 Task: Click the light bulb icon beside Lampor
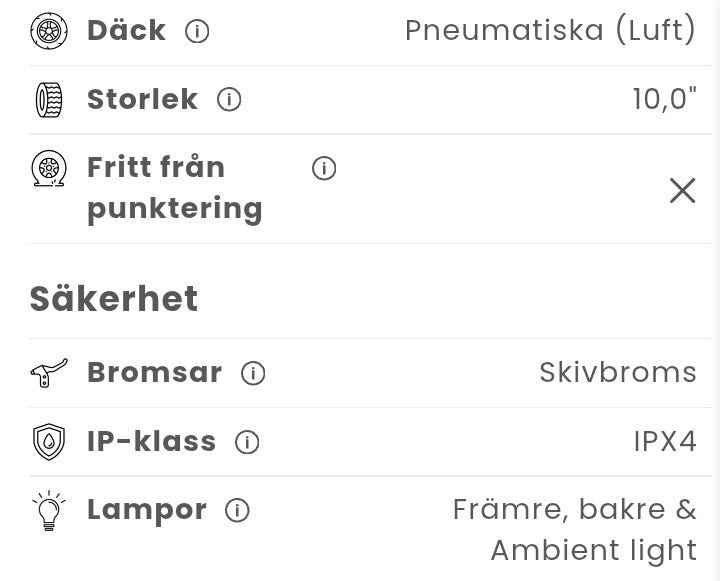pyautogui.click(x=48, y=510)
